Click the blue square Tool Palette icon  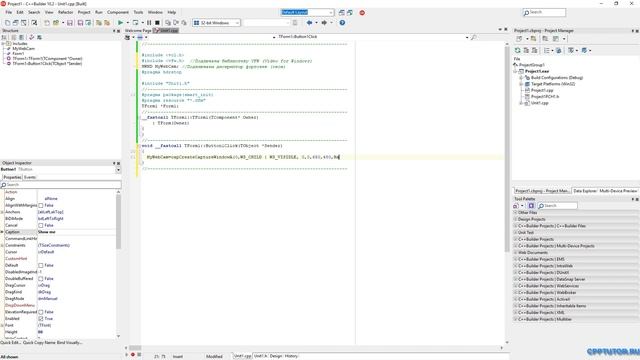(x=531, y=206)
